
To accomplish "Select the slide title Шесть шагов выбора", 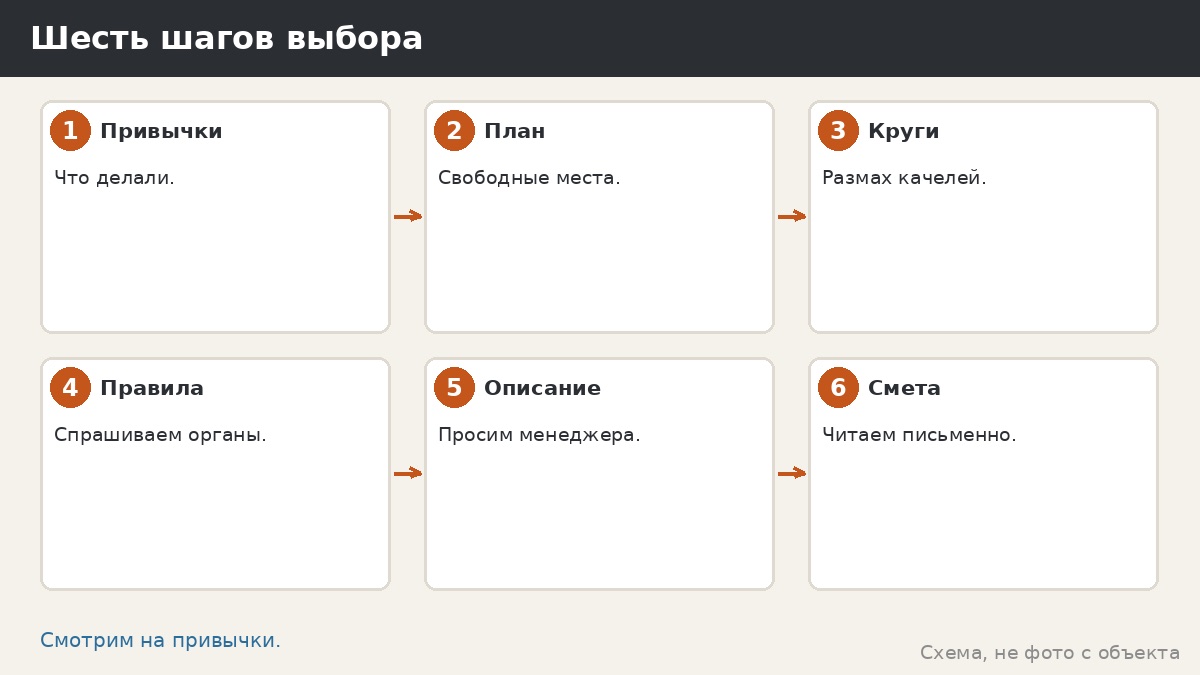I will point(227,39).
